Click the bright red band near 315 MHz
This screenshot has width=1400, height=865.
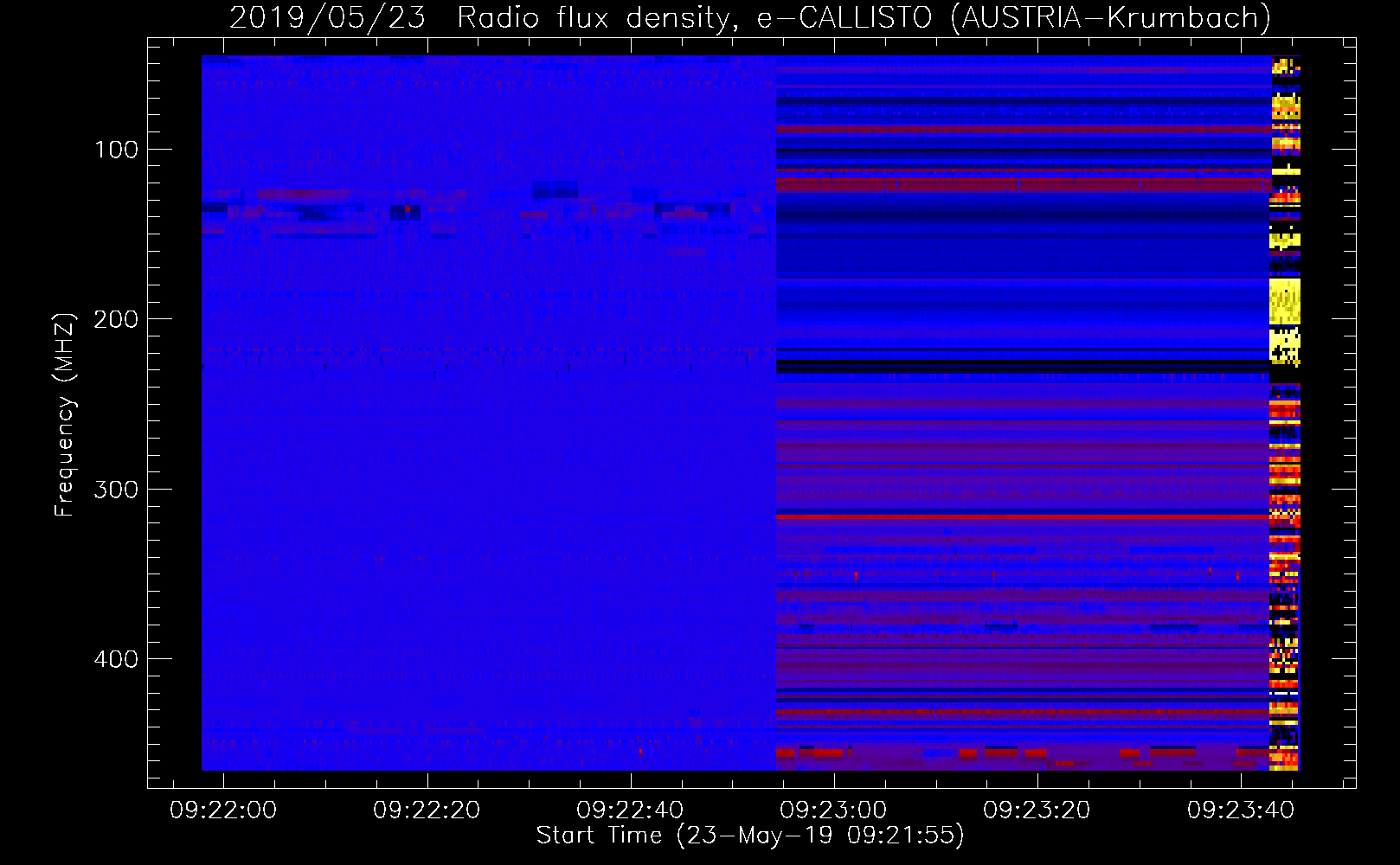[x=1023, y=516]
